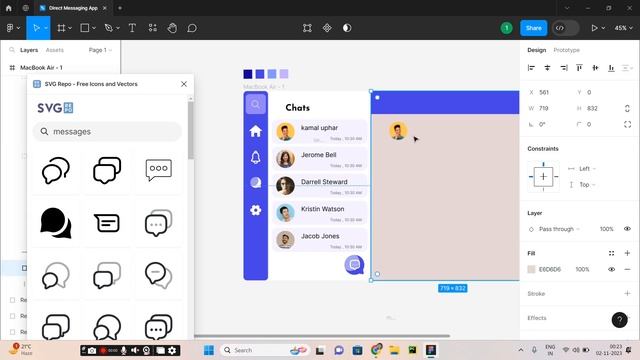640x360 pixels.
Task: Switch to the Assets tab
Action: [55, 50]
